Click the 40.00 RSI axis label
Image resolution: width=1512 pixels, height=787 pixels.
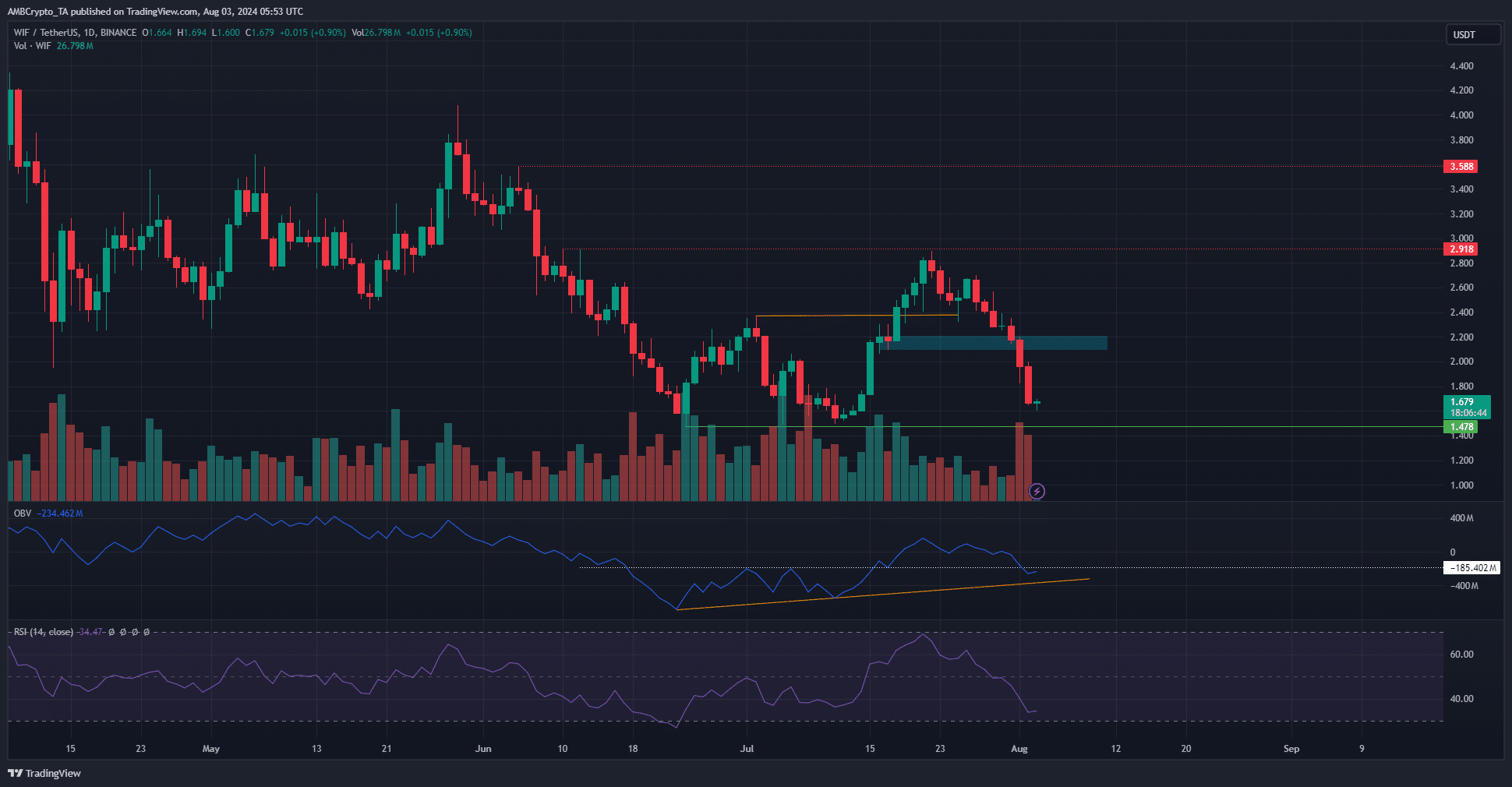coord(1461,699)
